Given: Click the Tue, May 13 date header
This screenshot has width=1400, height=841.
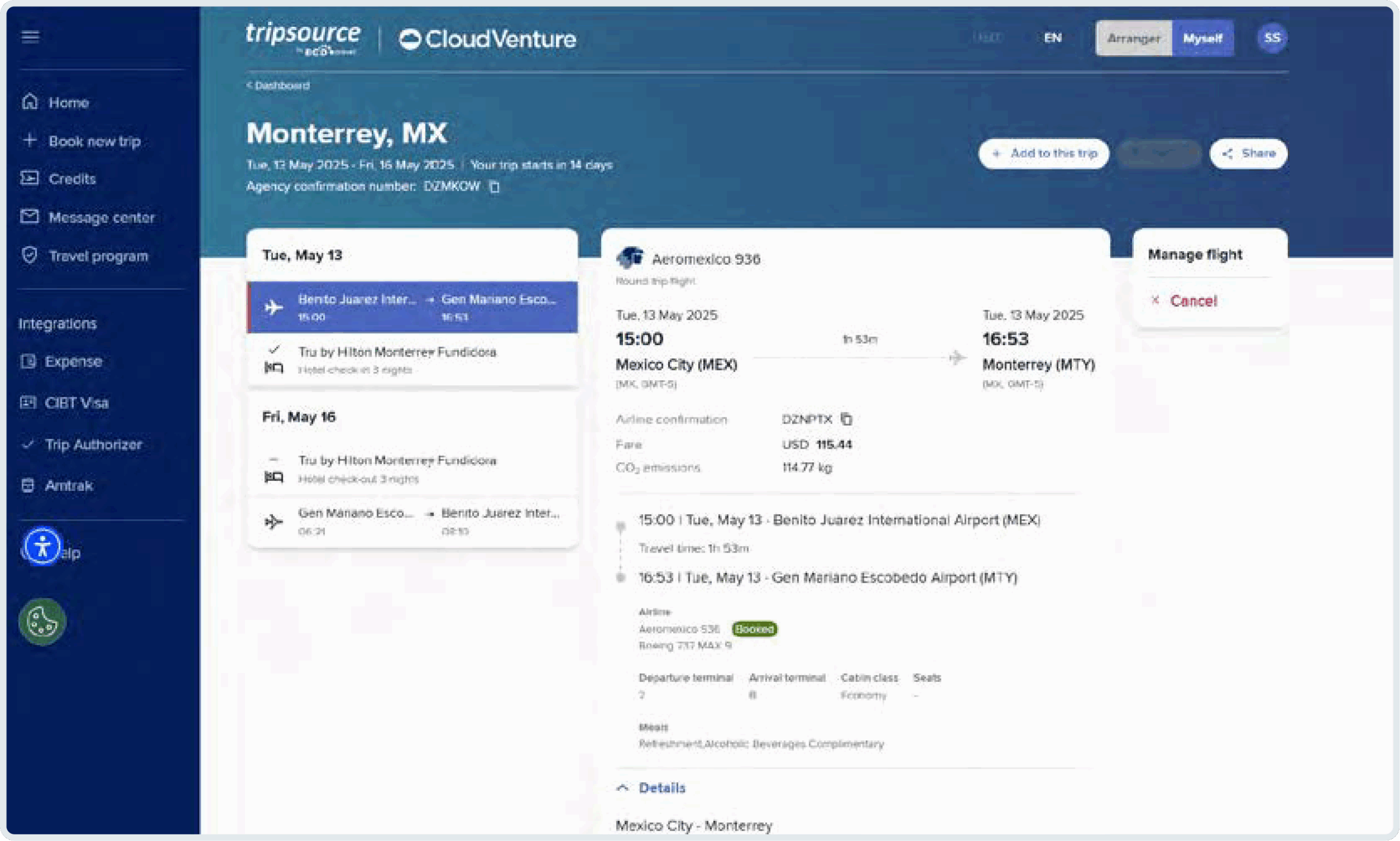Looking at the screenshot, I should [302, 256].
